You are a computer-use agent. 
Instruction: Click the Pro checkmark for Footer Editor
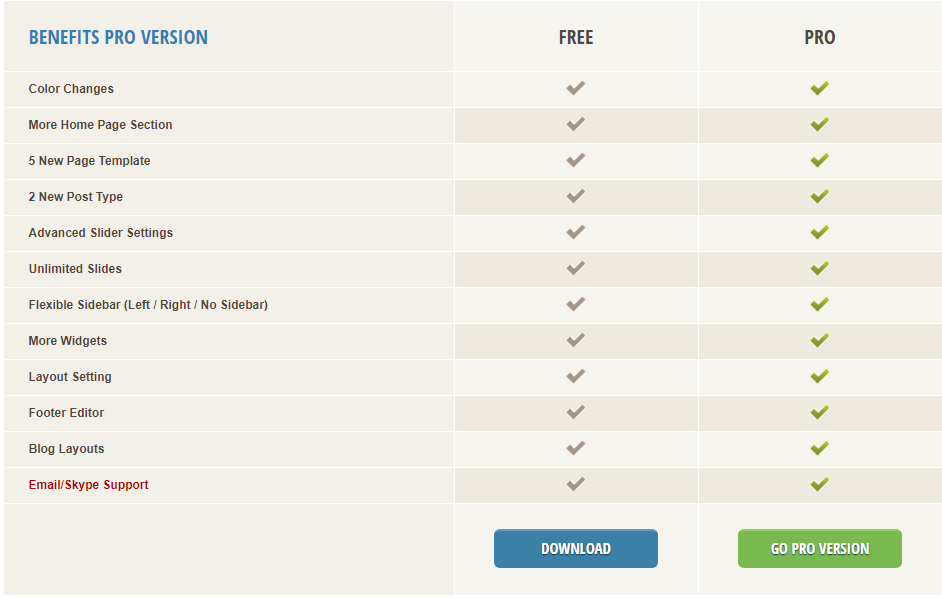819,412
